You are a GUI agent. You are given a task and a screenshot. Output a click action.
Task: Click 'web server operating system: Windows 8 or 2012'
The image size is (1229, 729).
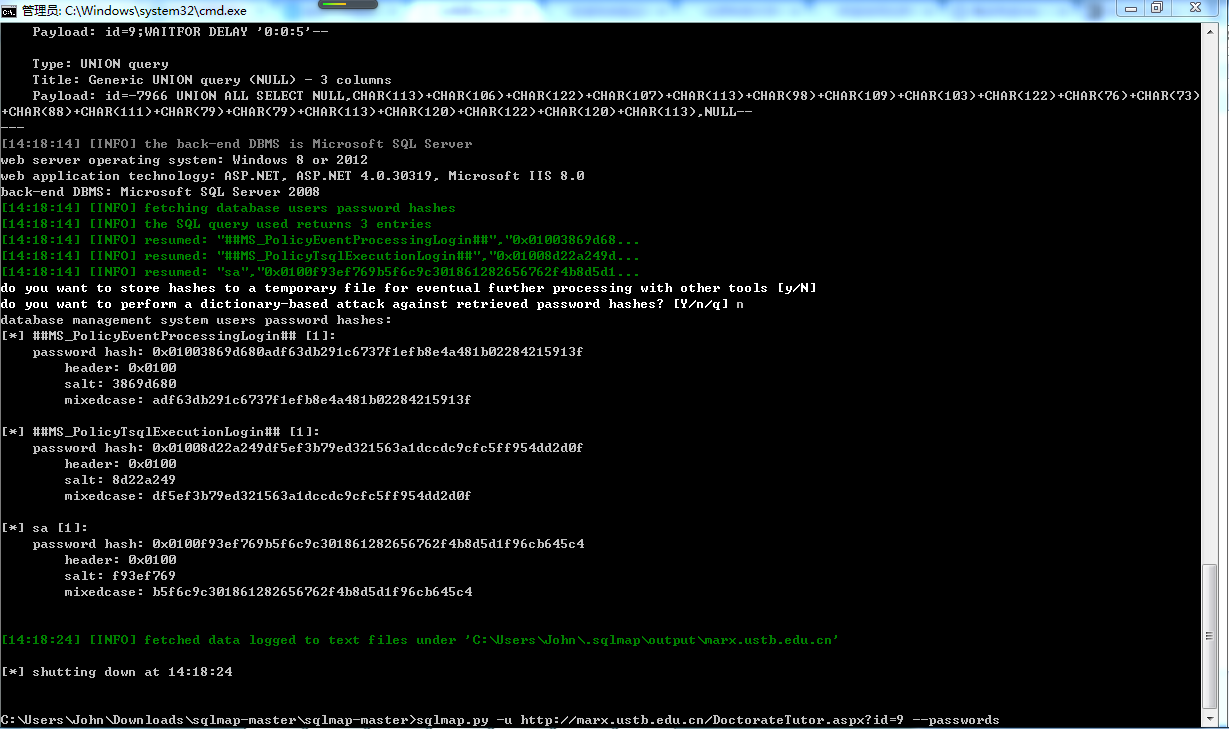pyautogui.click(x=184, y=160)
